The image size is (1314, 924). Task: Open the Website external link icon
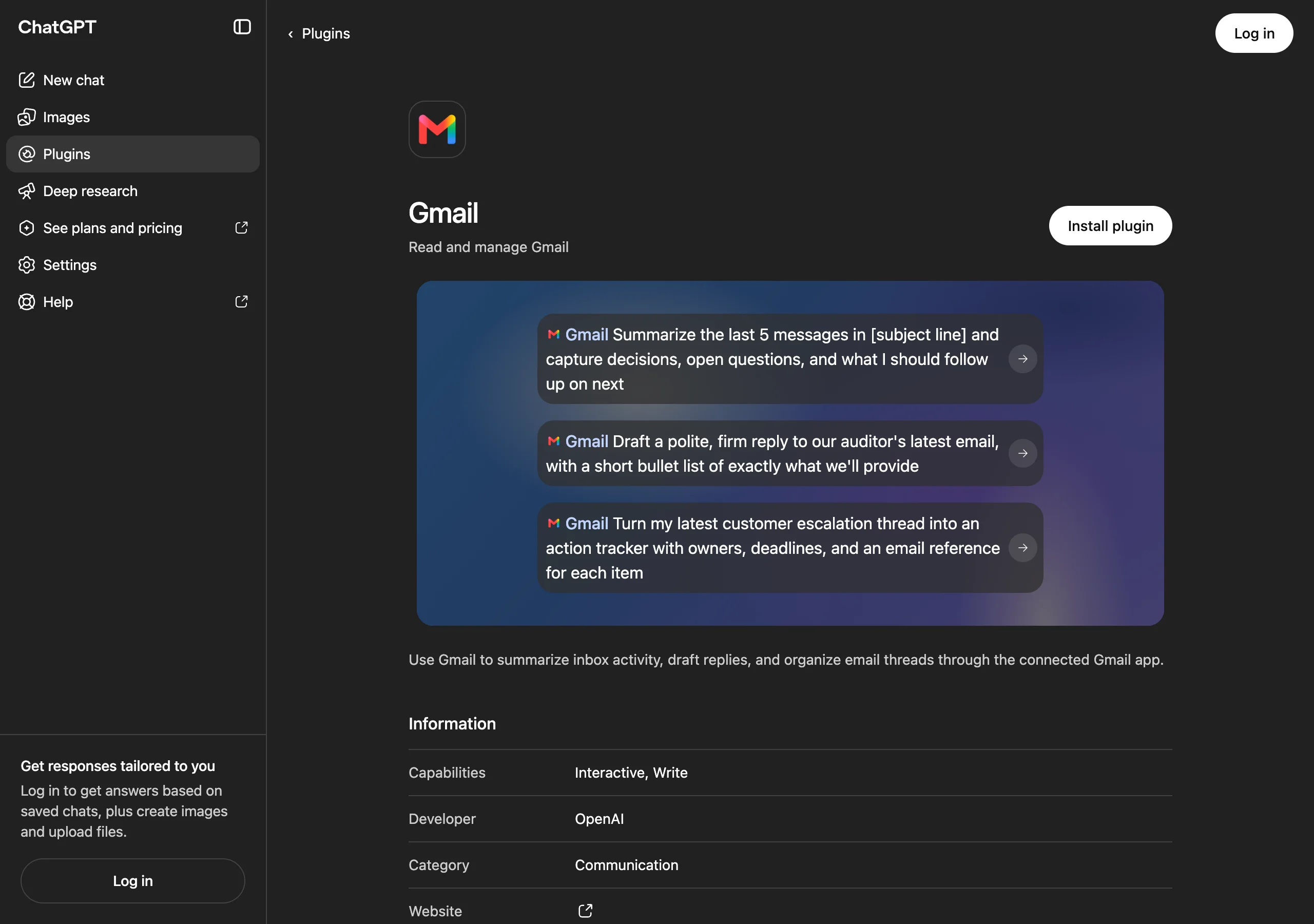(585, 911)
